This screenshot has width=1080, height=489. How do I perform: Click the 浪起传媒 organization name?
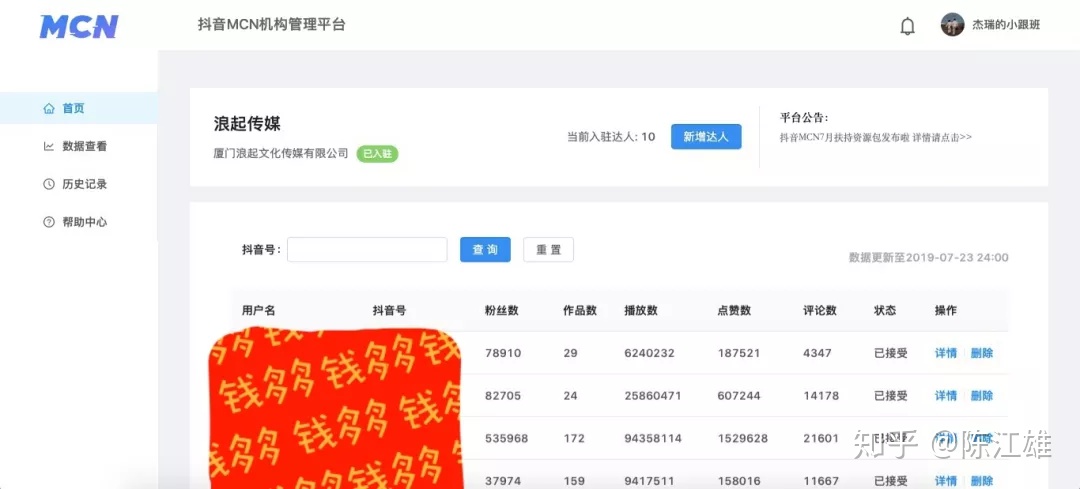click(x=247, y=124)
